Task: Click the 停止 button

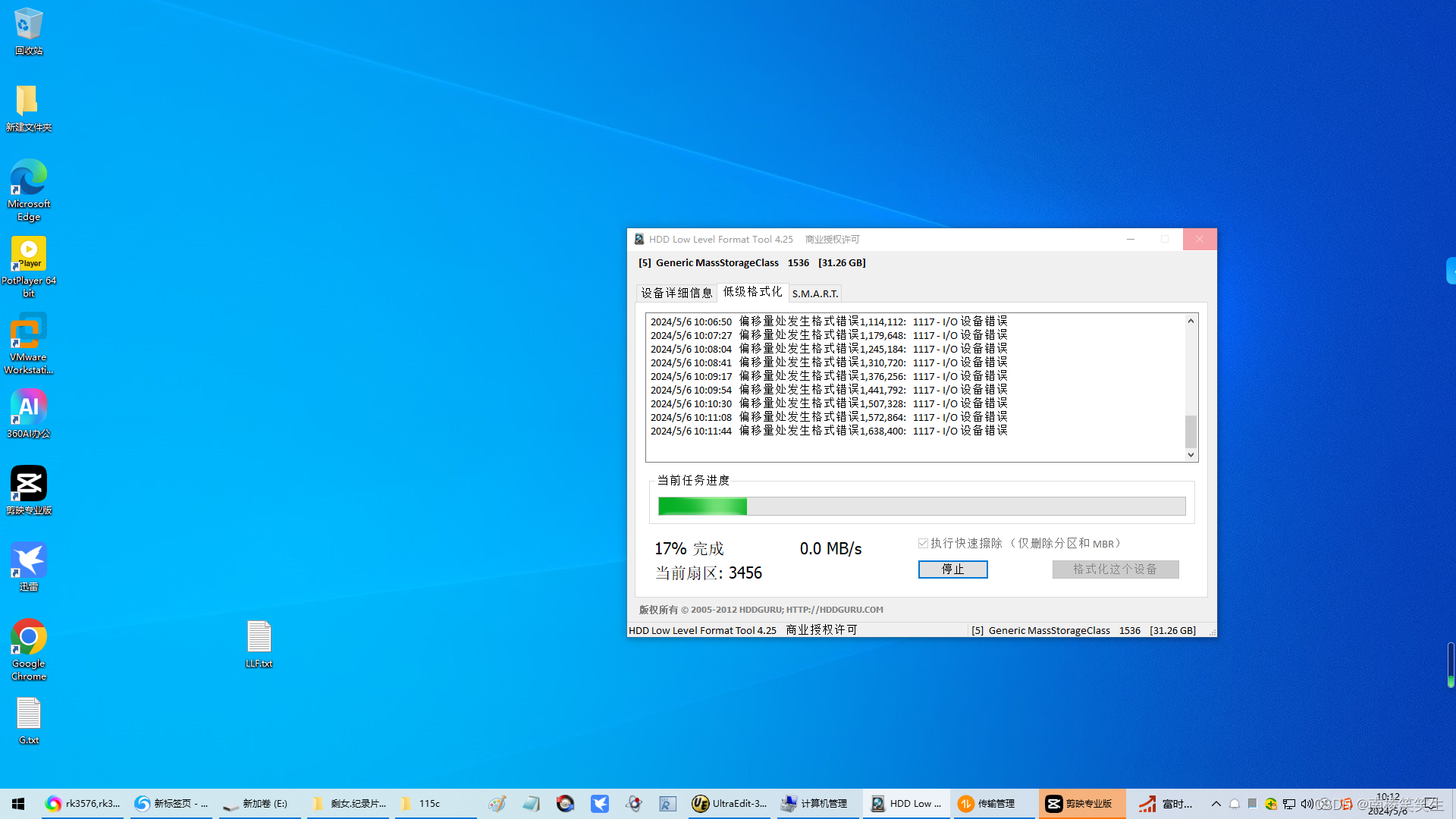Action: tap(952, 570)
